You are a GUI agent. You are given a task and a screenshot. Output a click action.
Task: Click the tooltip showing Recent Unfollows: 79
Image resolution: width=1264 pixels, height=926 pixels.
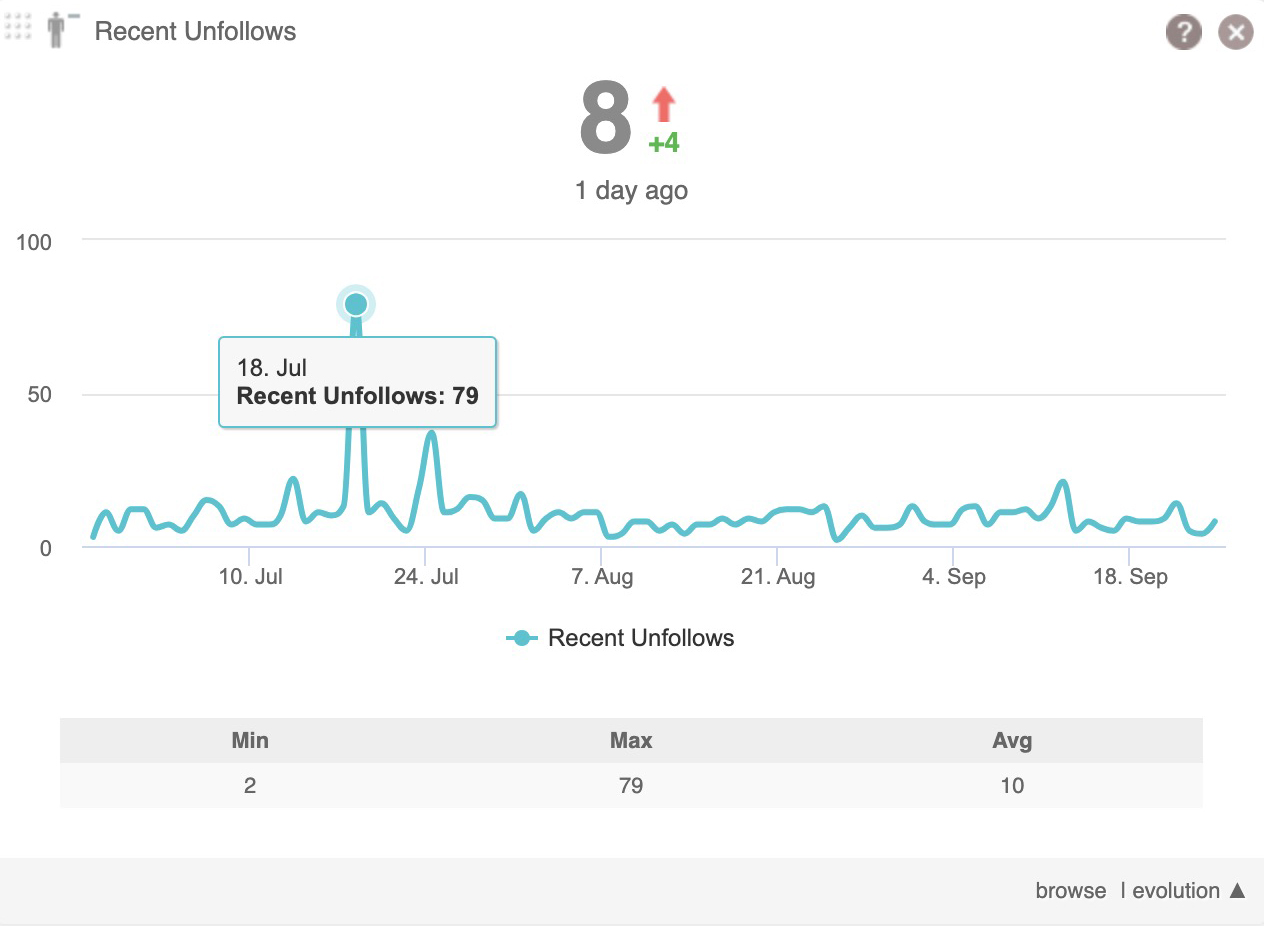pos(357,383)
